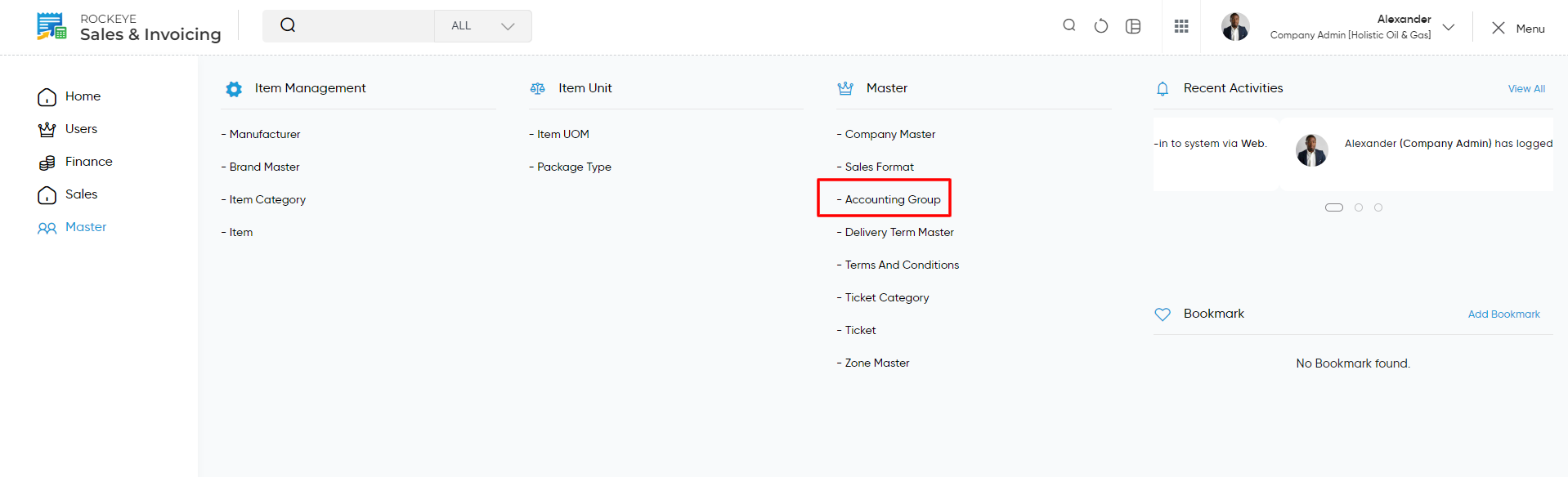Open the apps grid icon
The image size is (1568, 477).
pyautogui.click(x=1181, y=26)
